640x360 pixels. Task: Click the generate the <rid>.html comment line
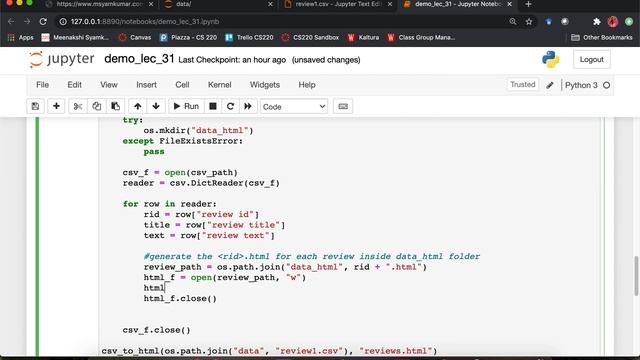tap(312, 256)
